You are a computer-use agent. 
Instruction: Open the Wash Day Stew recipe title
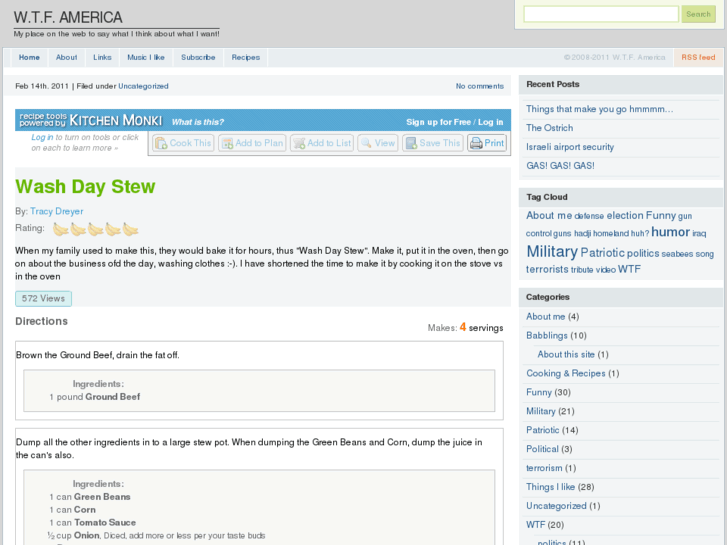[85, 186]
